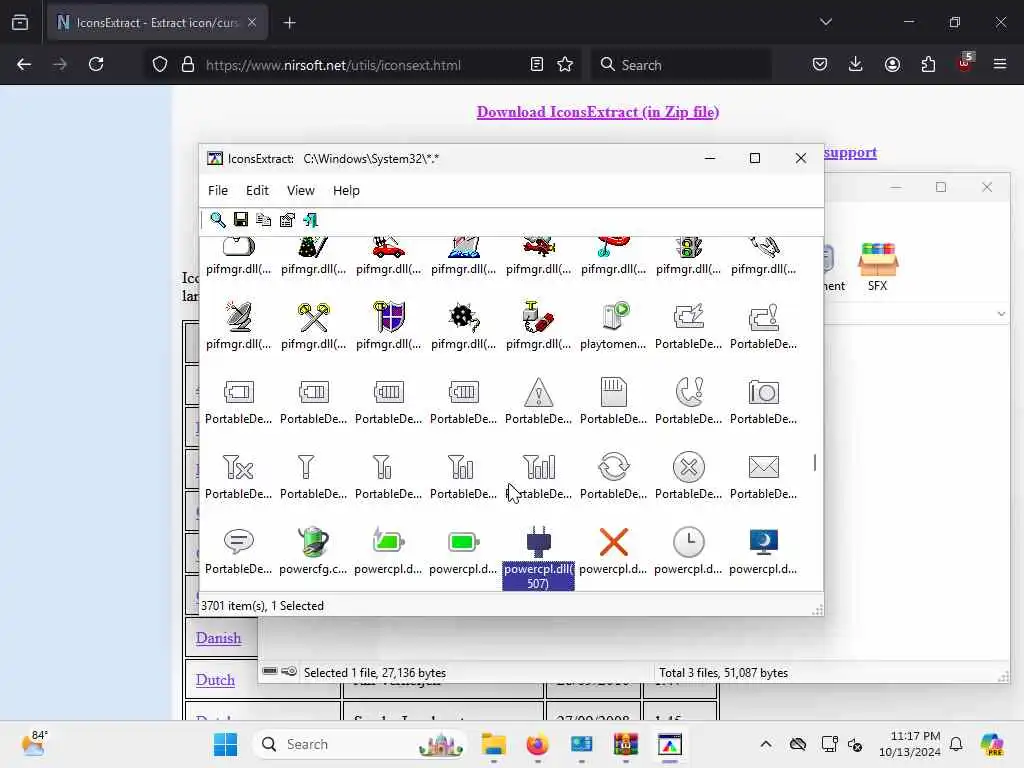
Task: Click the IconsExtract vertical scrollbar thumb
Action: tap(814, 462)
